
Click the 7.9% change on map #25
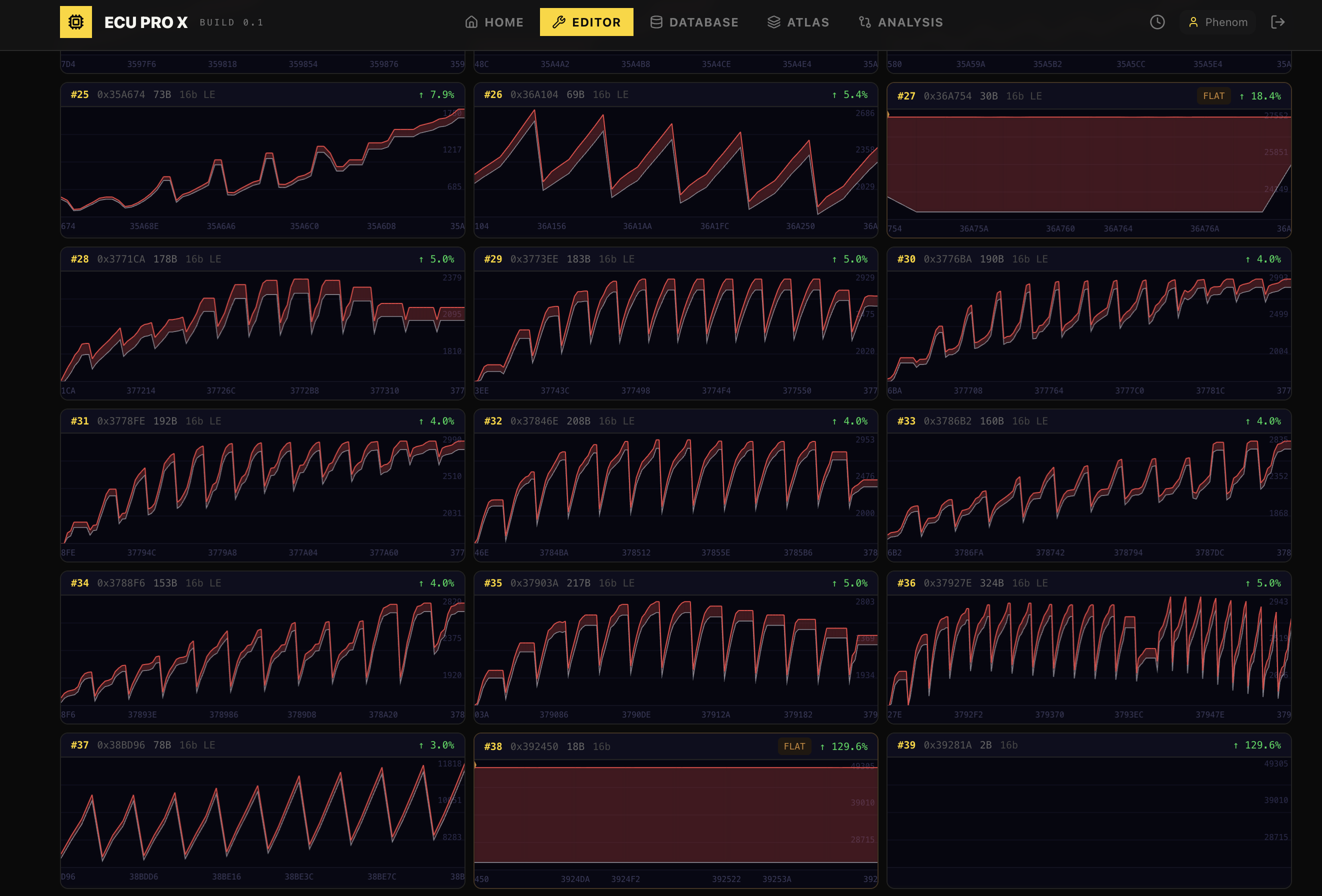pos(436,94)
